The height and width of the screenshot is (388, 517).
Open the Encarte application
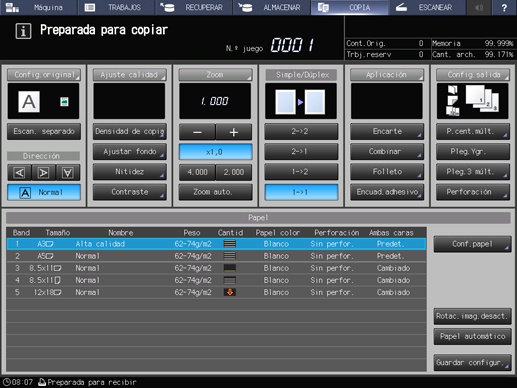(x=387, y=131)
